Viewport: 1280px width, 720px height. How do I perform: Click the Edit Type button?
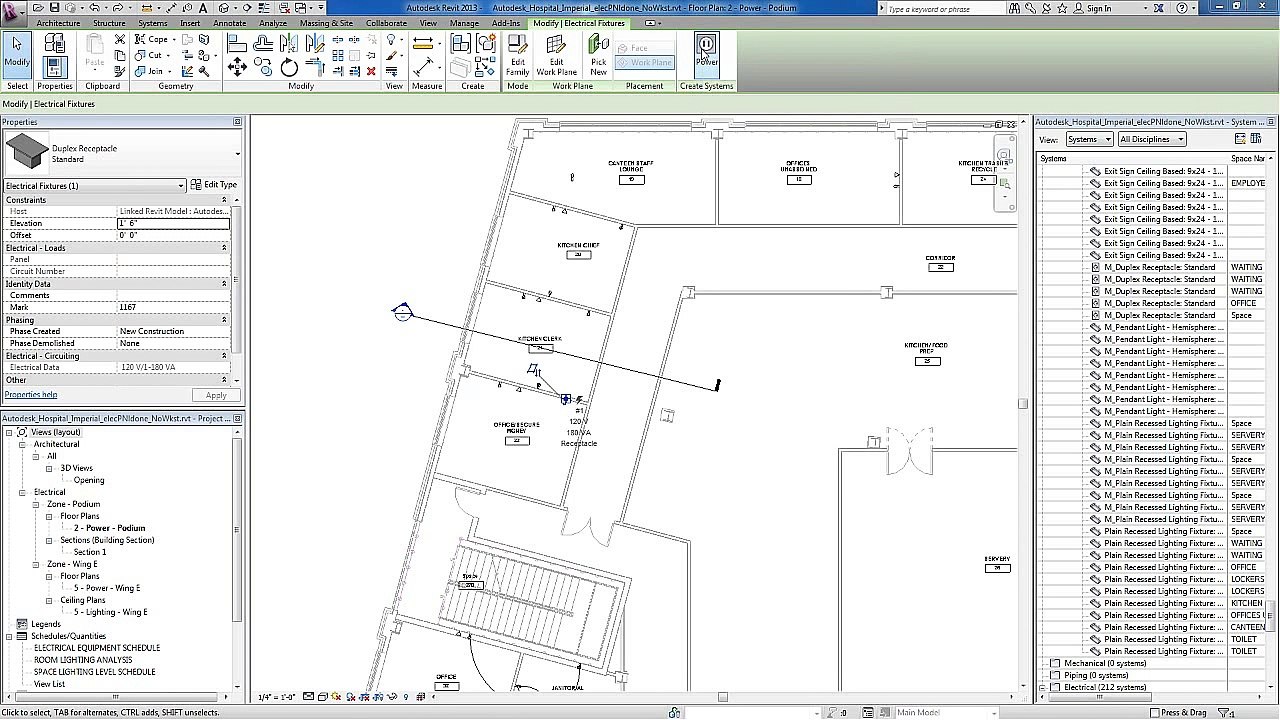coord(214,185)
